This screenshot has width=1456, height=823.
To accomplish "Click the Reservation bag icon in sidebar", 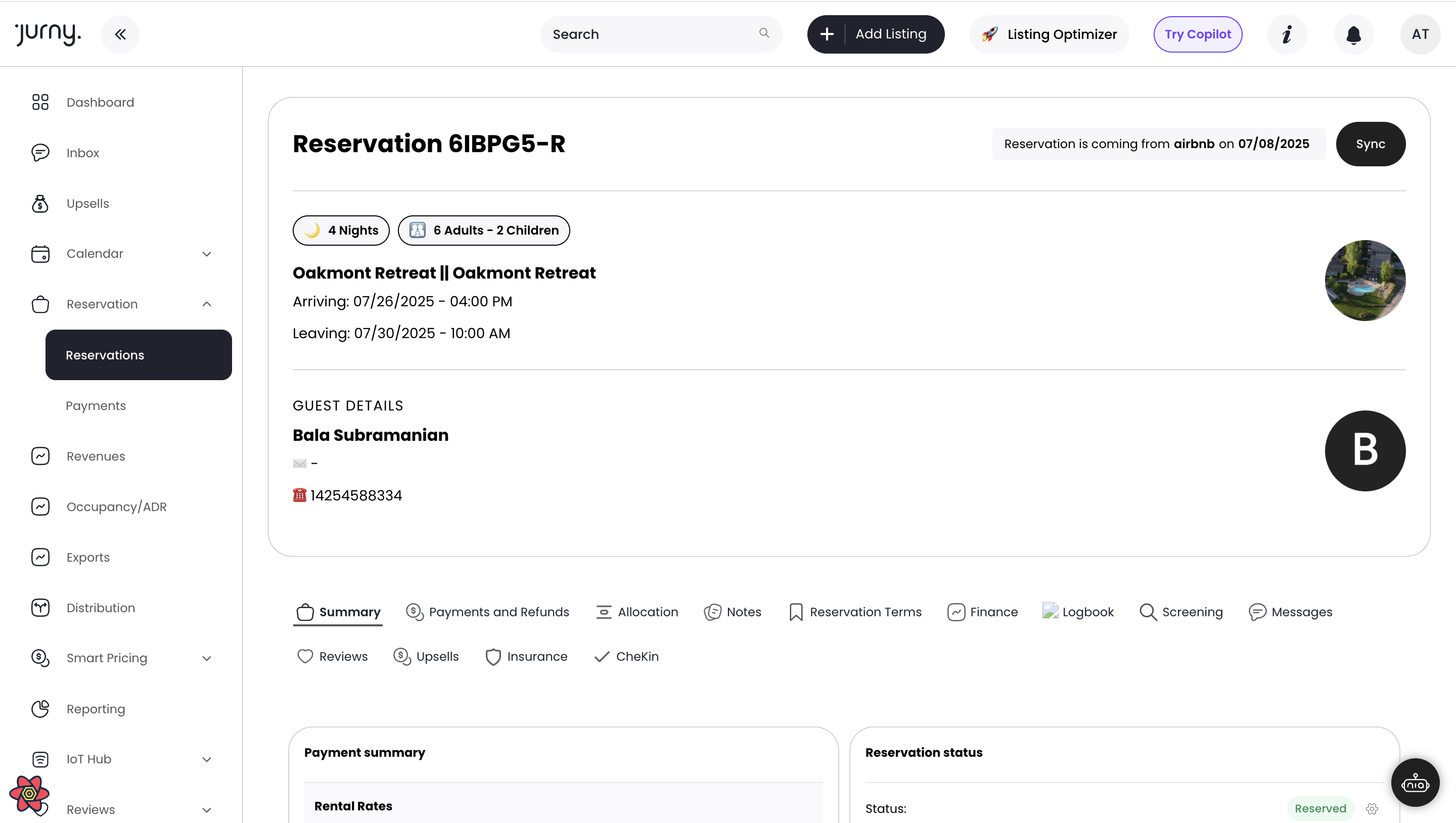I will (40, 304).
